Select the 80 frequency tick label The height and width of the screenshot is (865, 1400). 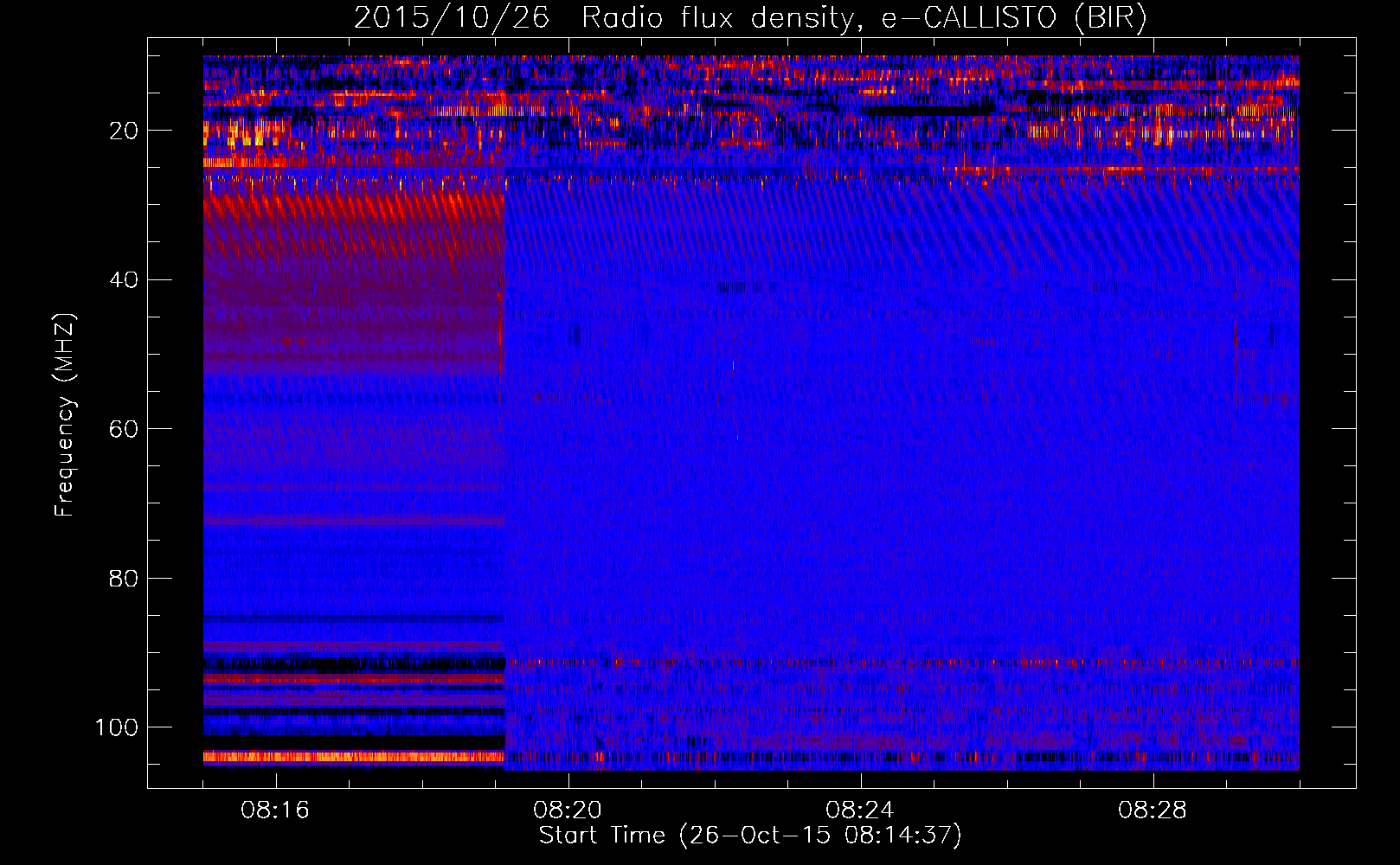(125, 578)
